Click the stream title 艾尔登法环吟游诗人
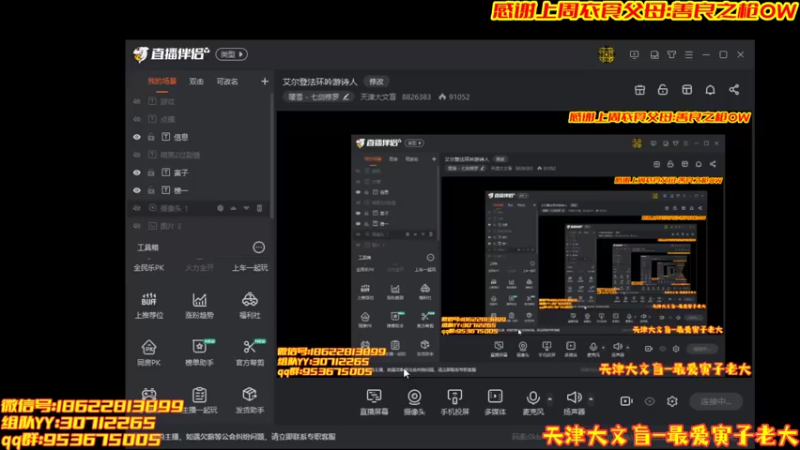 (x=320, y=82)
